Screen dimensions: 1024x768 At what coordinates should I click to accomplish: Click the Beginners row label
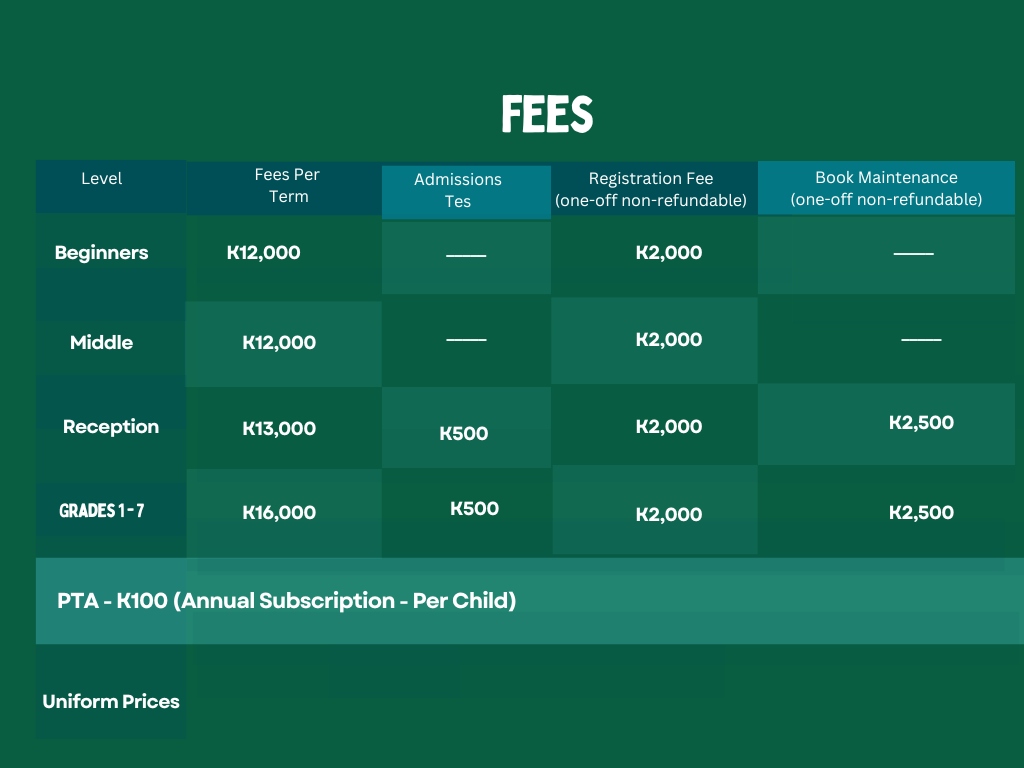point(102,253)
